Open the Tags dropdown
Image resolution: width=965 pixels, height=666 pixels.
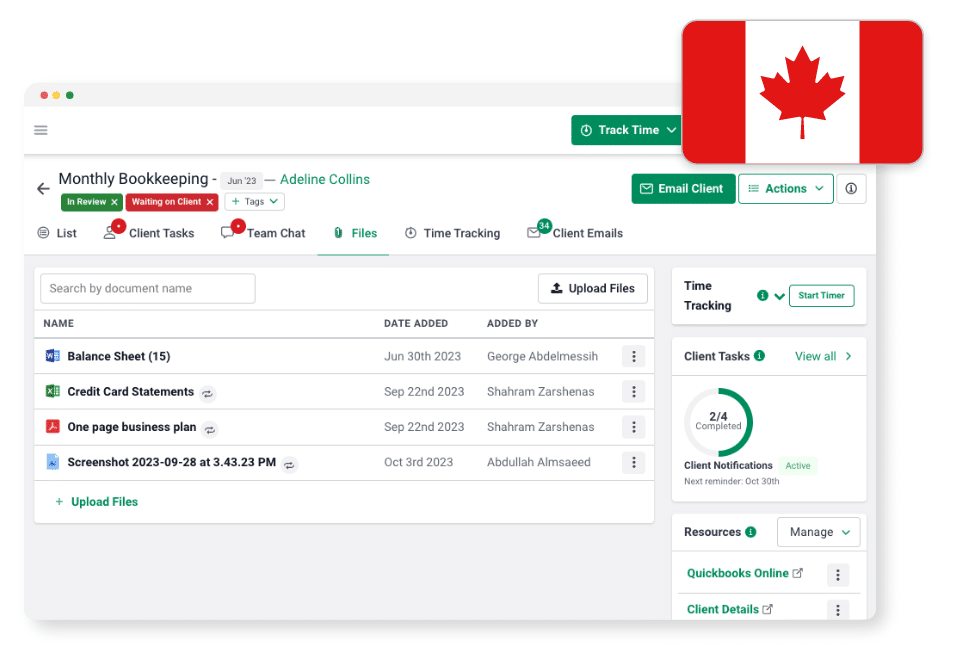[255, 201]
